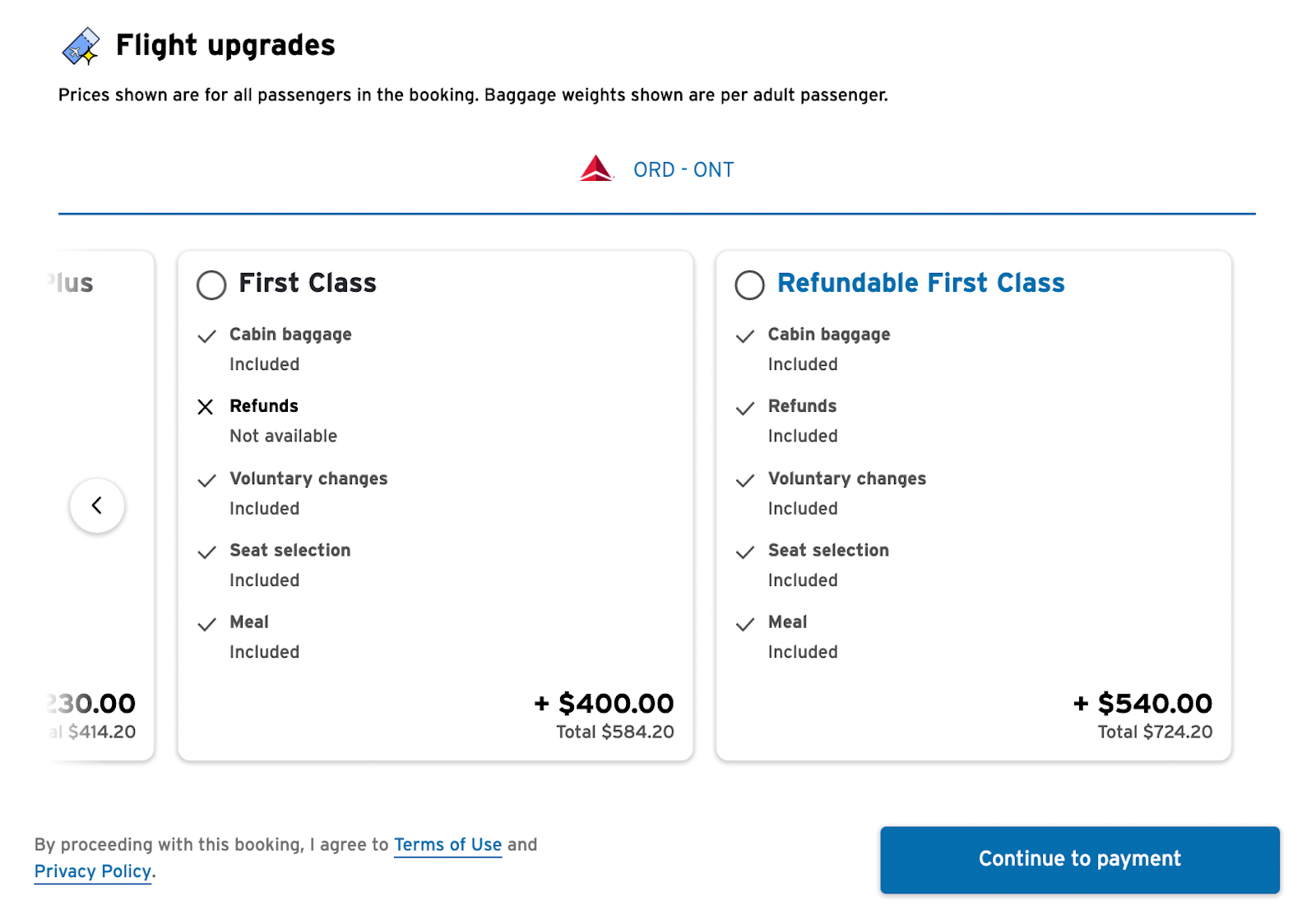
Task: Click the + $540.00 Refundable price
Action: (1142, 704)
